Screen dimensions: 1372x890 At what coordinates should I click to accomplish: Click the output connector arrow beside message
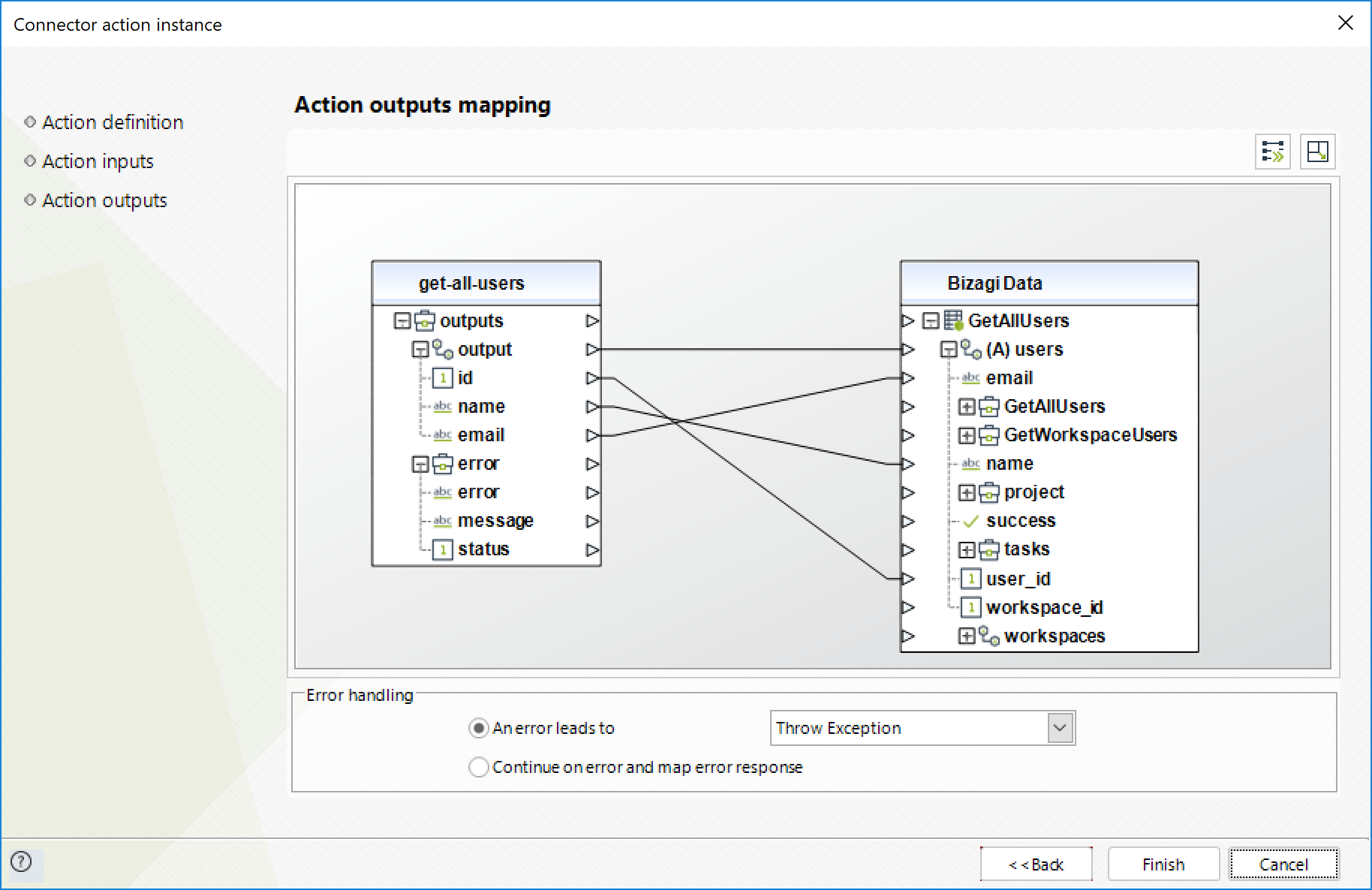[x=592, y=521]
